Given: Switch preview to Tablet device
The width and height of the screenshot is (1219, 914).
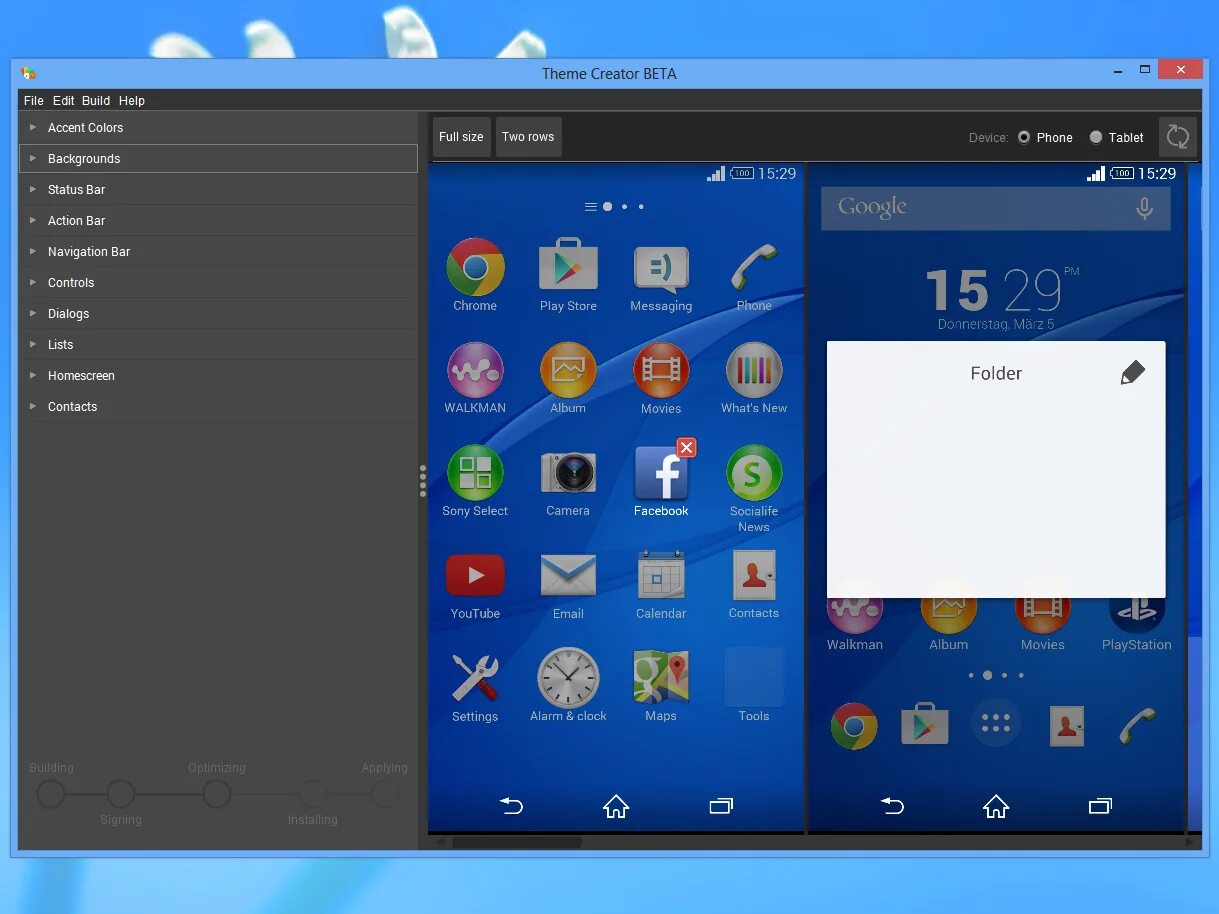Looking at the screenshot, I should [1095, 137].
